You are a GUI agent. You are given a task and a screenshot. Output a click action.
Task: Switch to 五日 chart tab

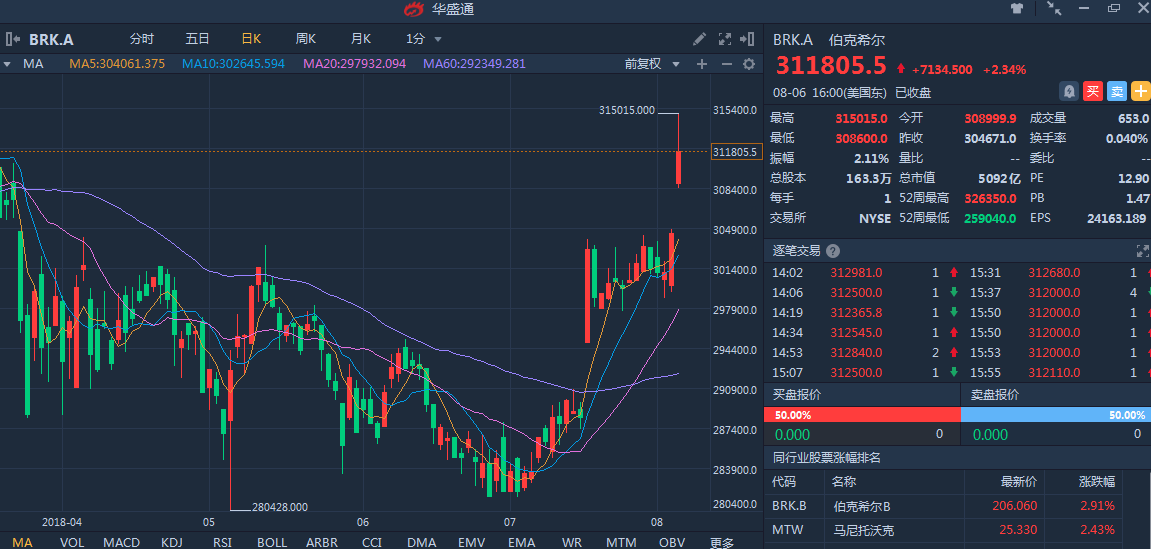(197, 39)
